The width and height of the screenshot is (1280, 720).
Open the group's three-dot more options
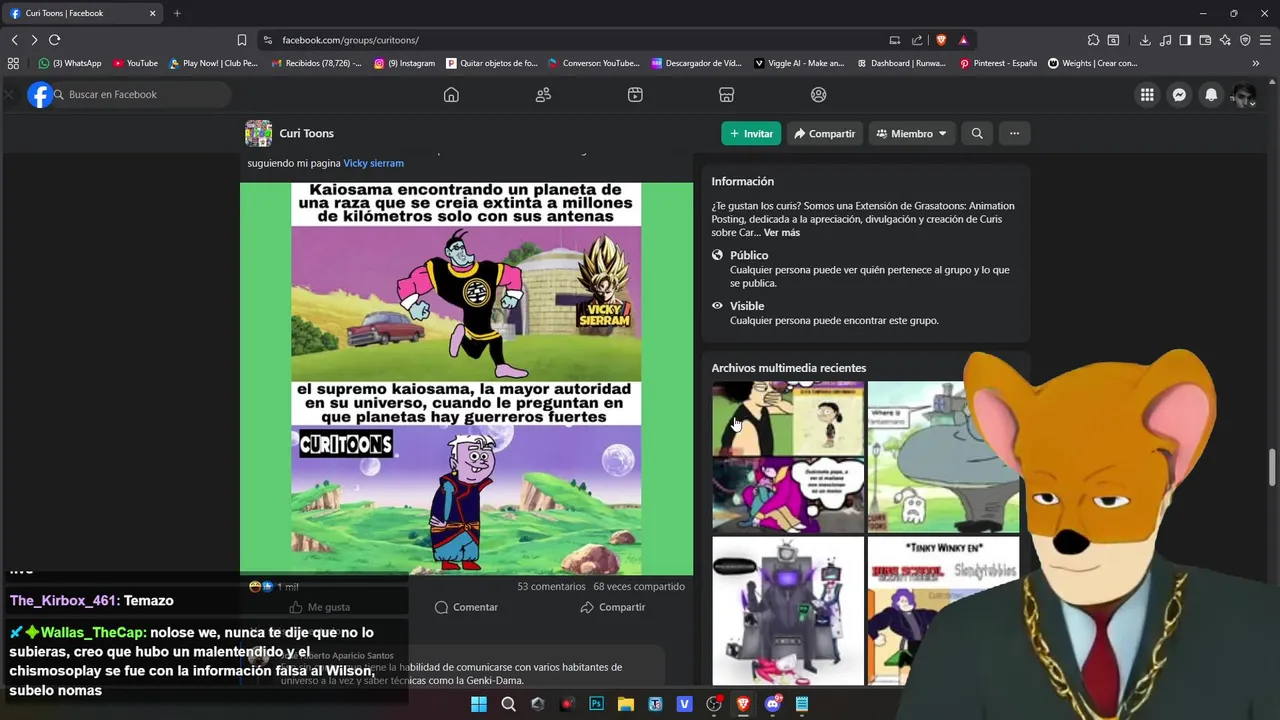[1014, 133]
